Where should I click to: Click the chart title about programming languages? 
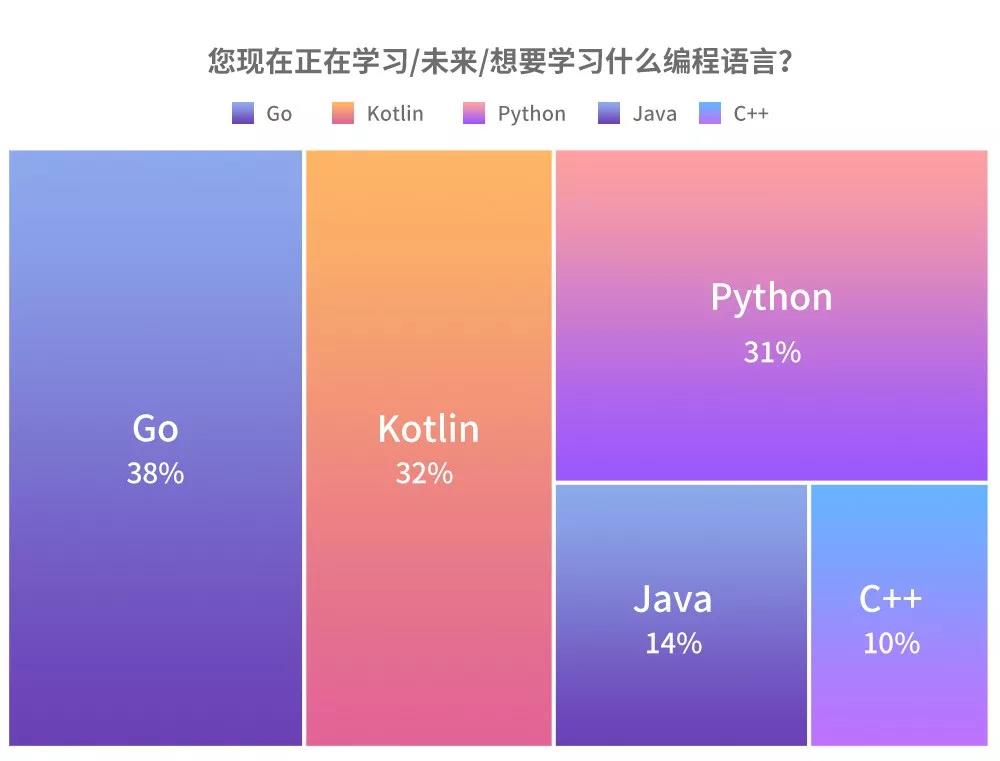[x=500, y=62]
